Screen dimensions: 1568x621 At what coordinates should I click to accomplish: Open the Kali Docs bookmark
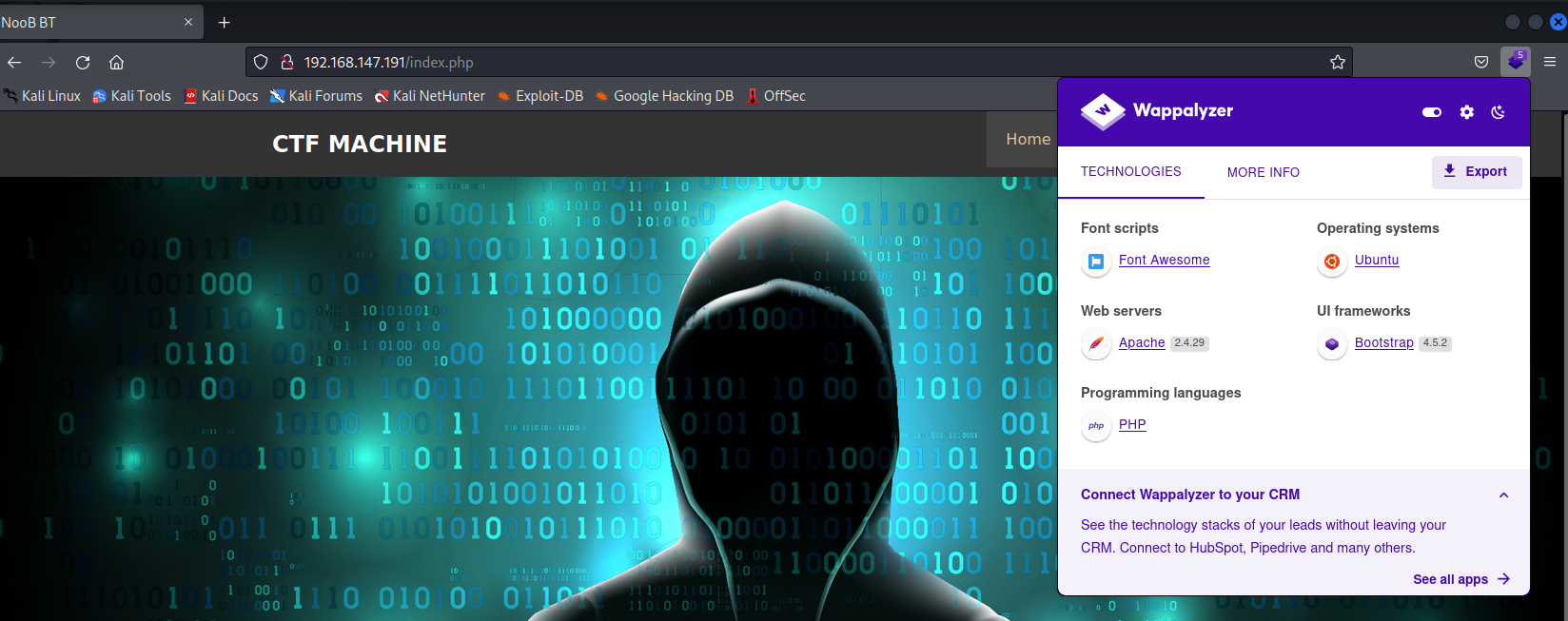point(221,96)
